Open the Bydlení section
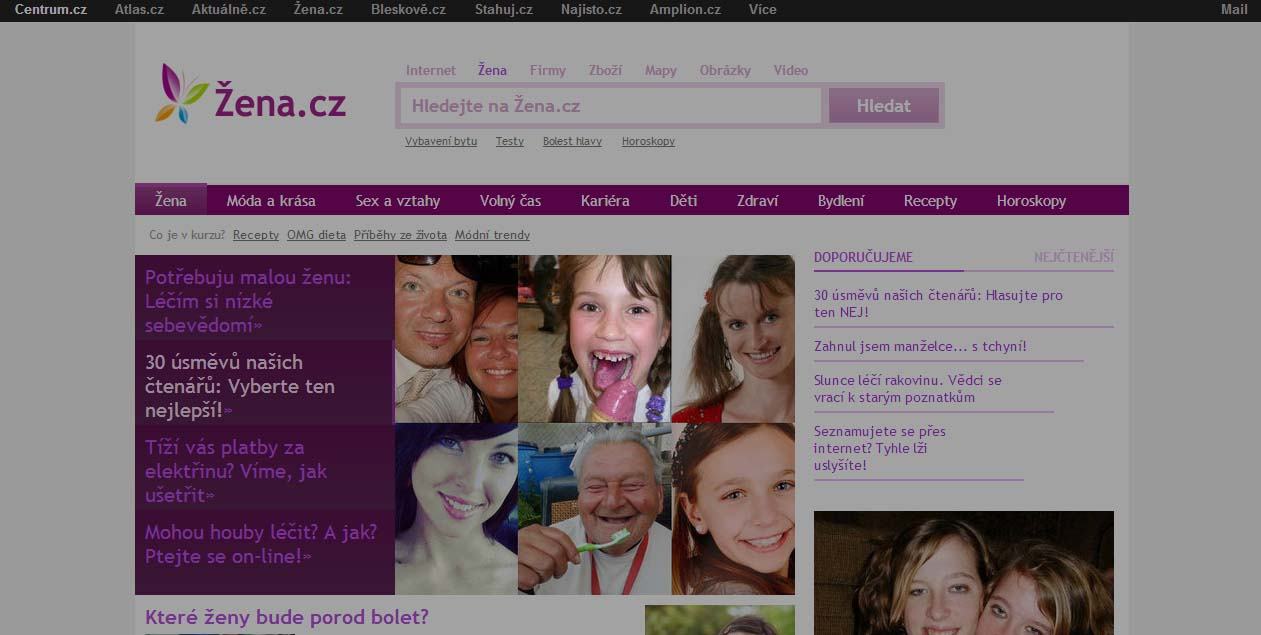 point(841,201)
